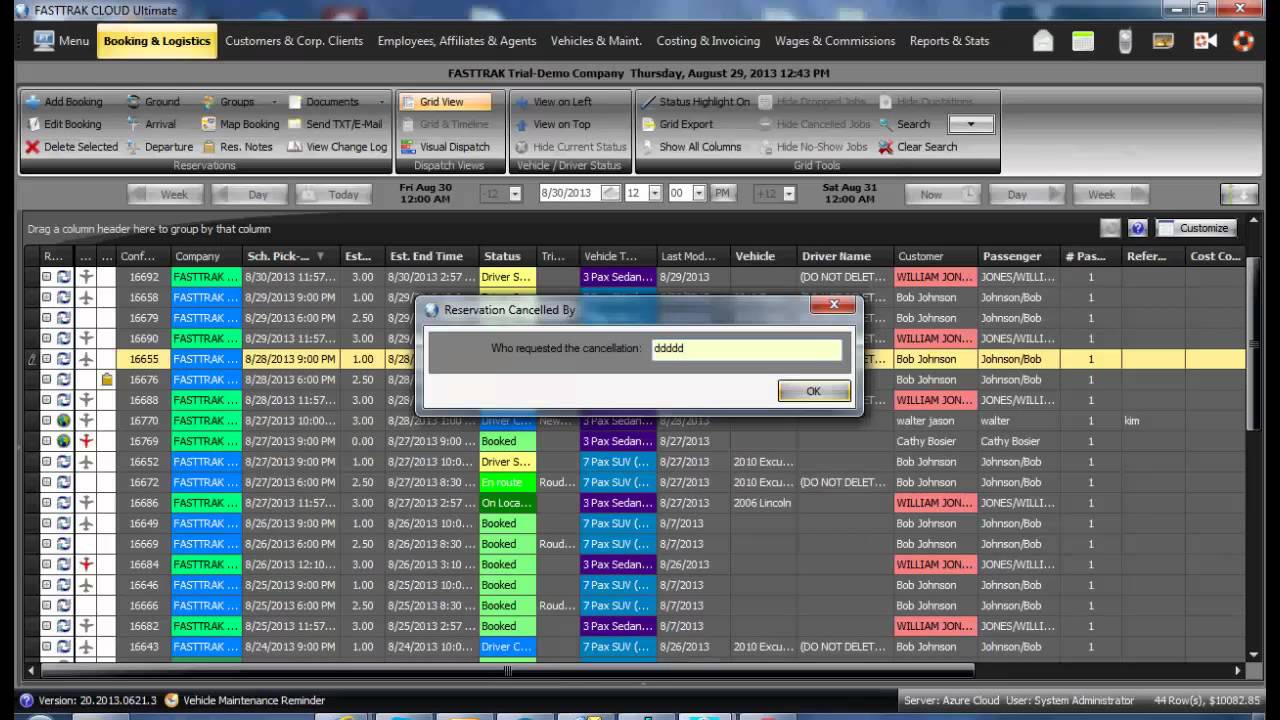Click the Customize button
Viewport: 1280px width, 720px height.
pyautogui.click(x=1196, y=228)
